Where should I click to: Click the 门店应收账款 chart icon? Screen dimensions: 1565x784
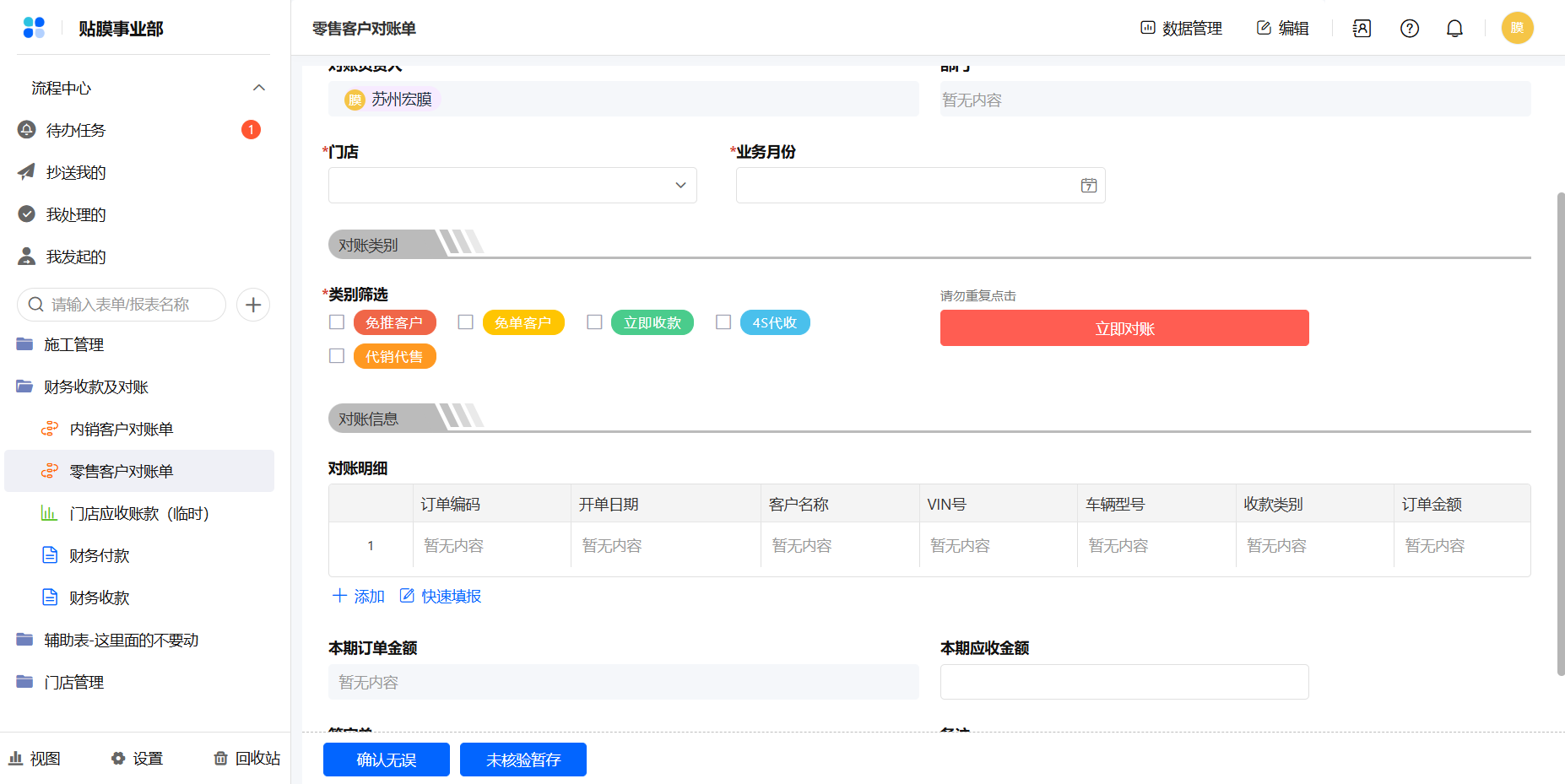pos(50,513)
